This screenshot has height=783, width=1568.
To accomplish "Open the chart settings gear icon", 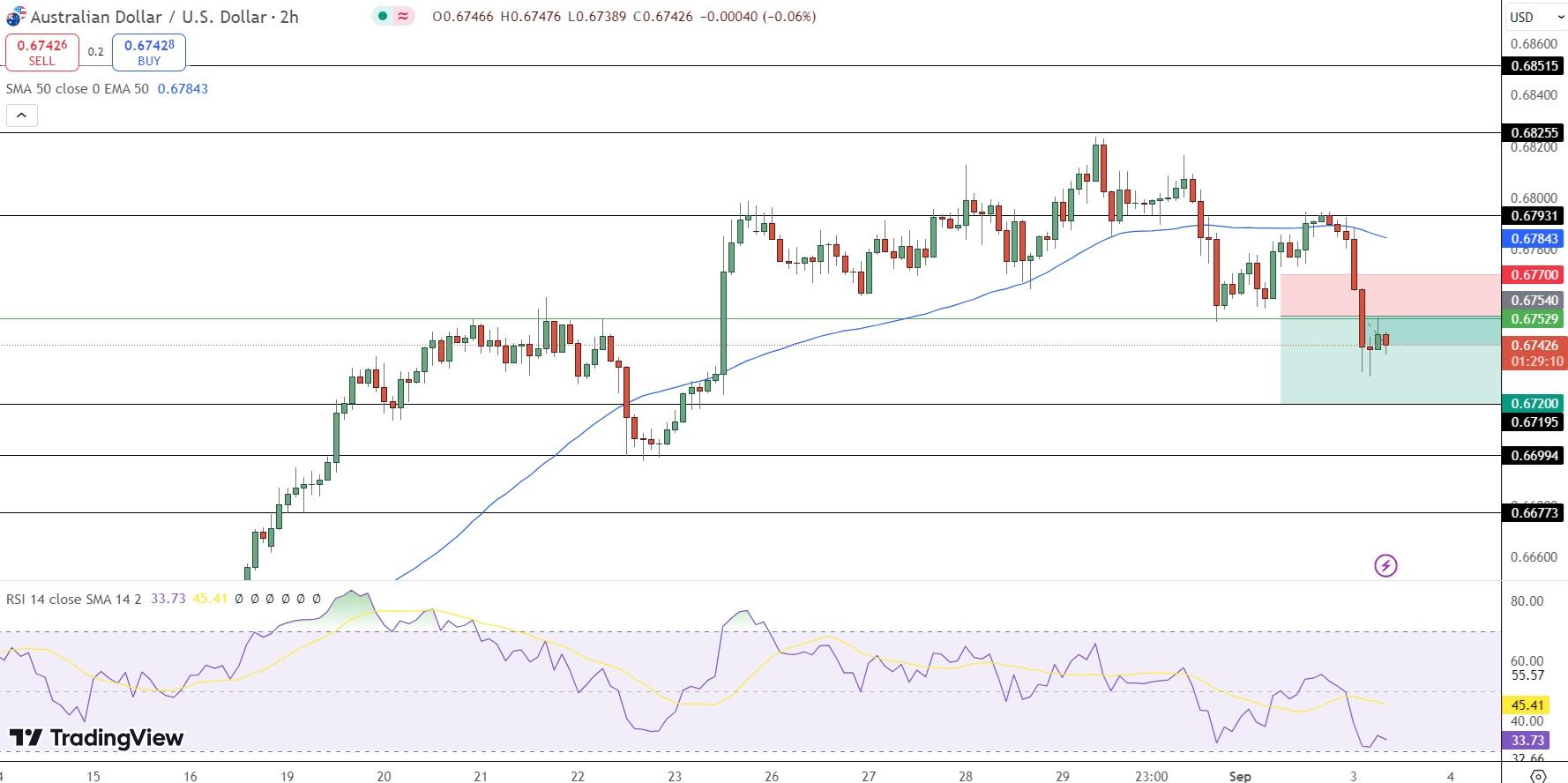I will tap(1537, 776).
